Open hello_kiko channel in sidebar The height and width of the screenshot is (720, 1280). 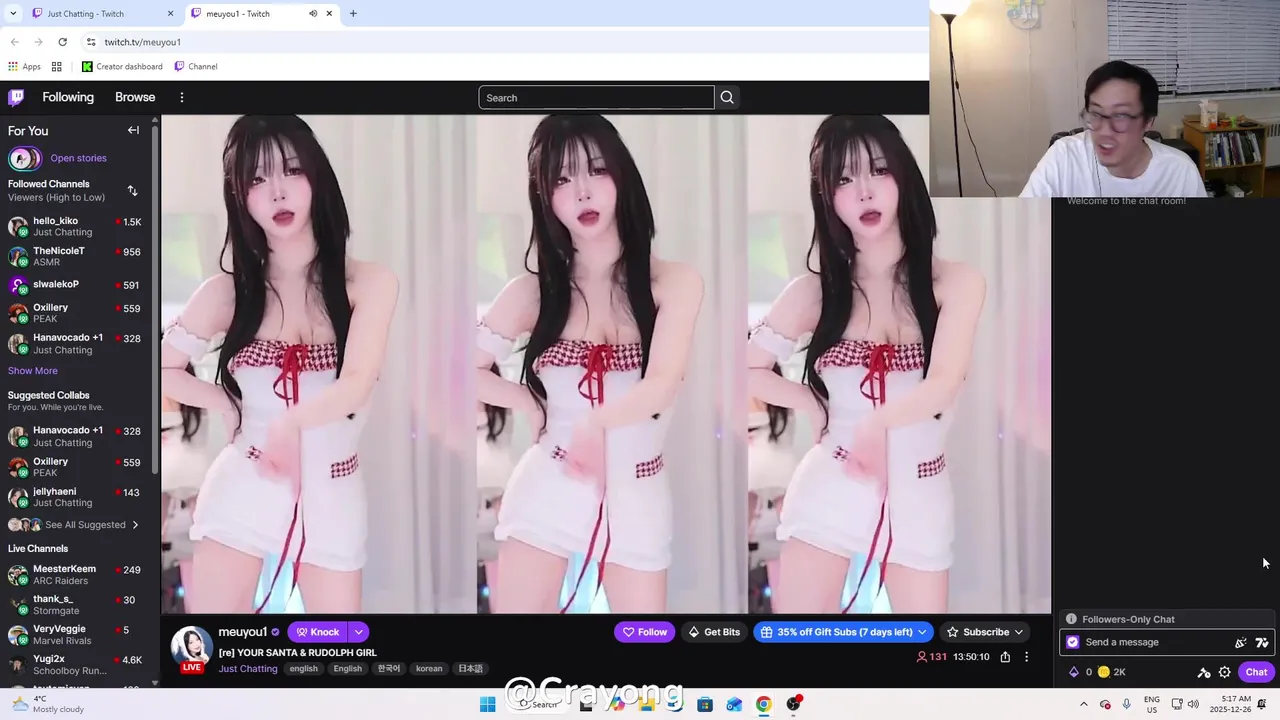(x=77, y=227)
